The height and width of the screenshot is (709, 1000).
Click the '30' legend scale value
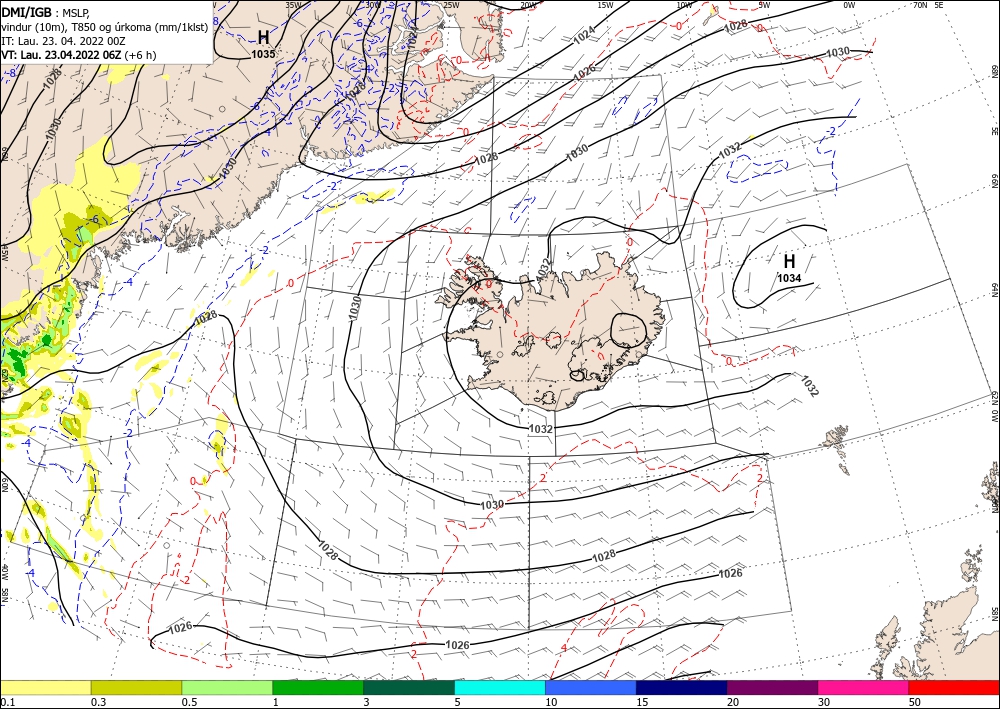824,702
